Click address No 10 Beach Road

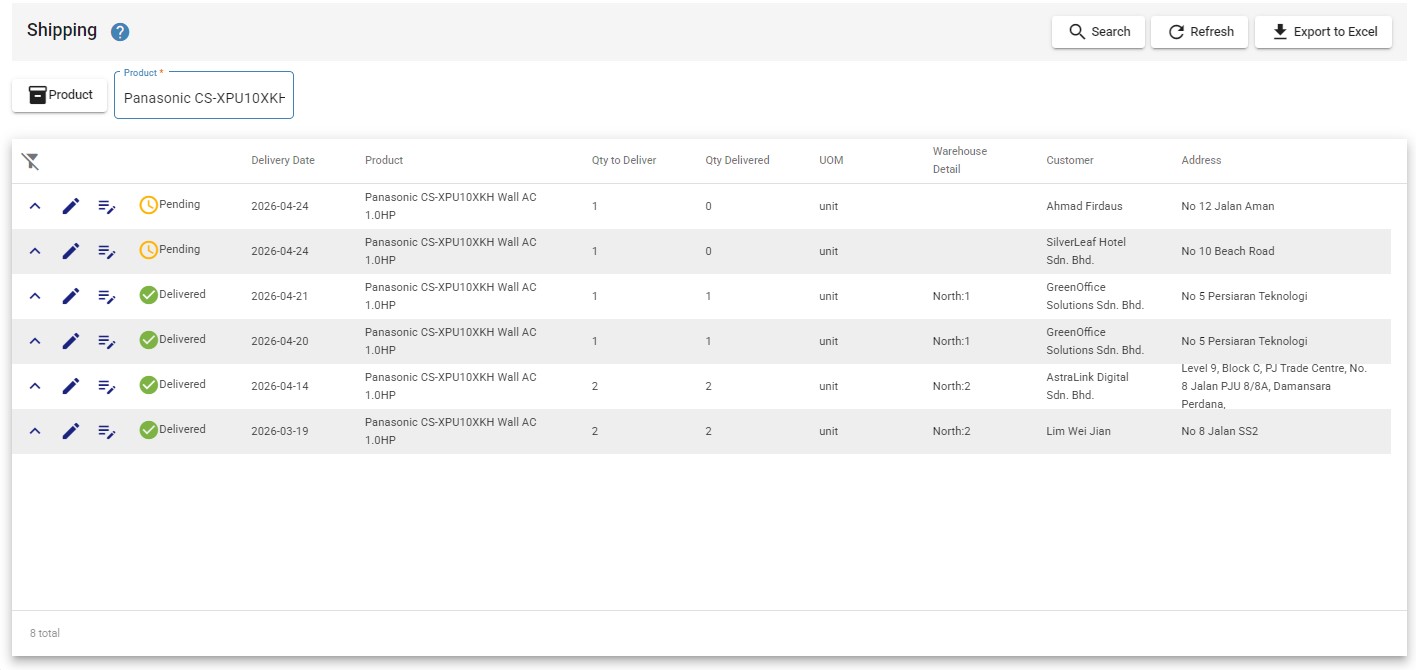click(x=1228, y=252)
